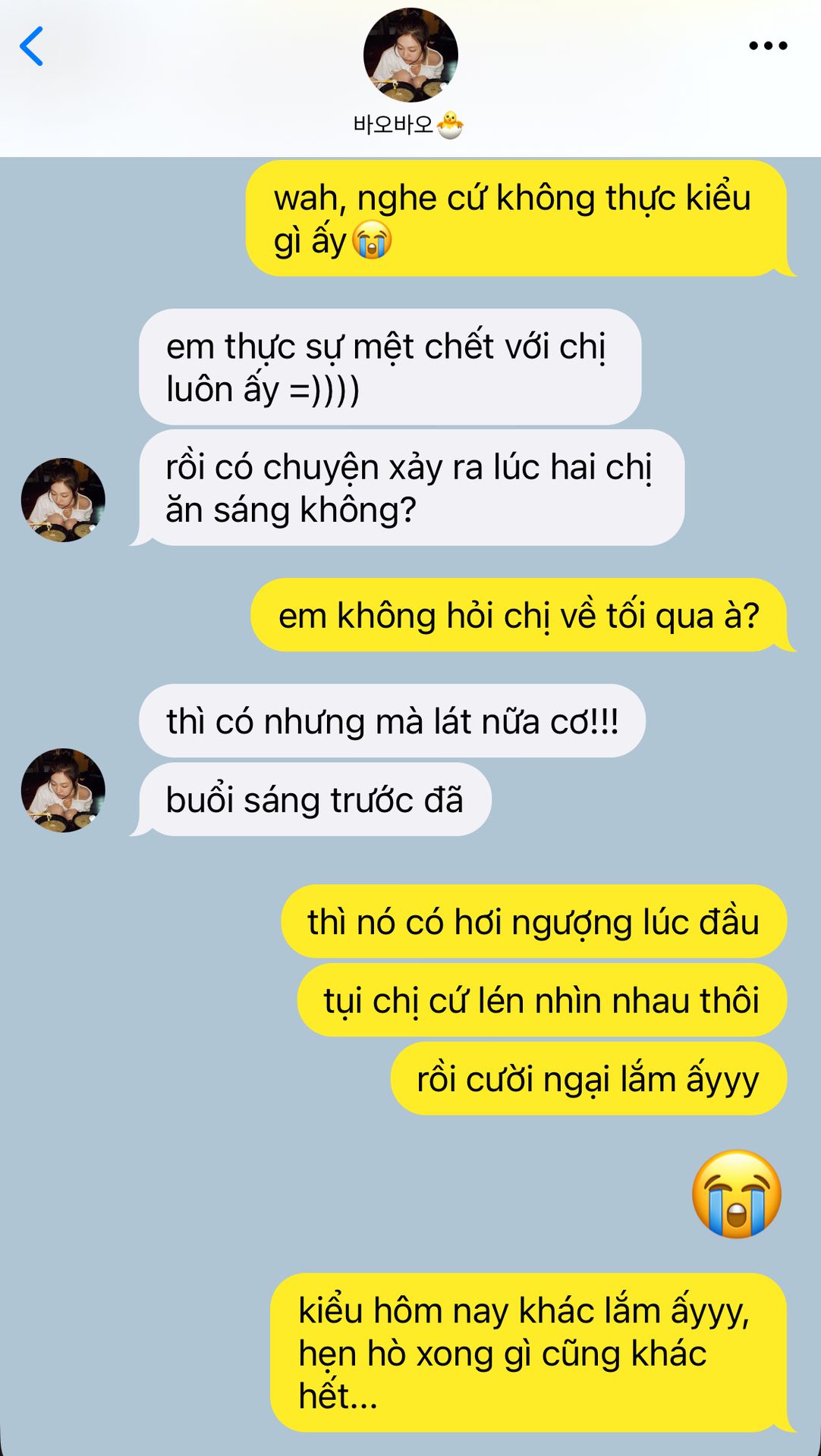Open the contact's profile photo in header
The width and height of the screenshot is (821, 1456).
[410, 55]
